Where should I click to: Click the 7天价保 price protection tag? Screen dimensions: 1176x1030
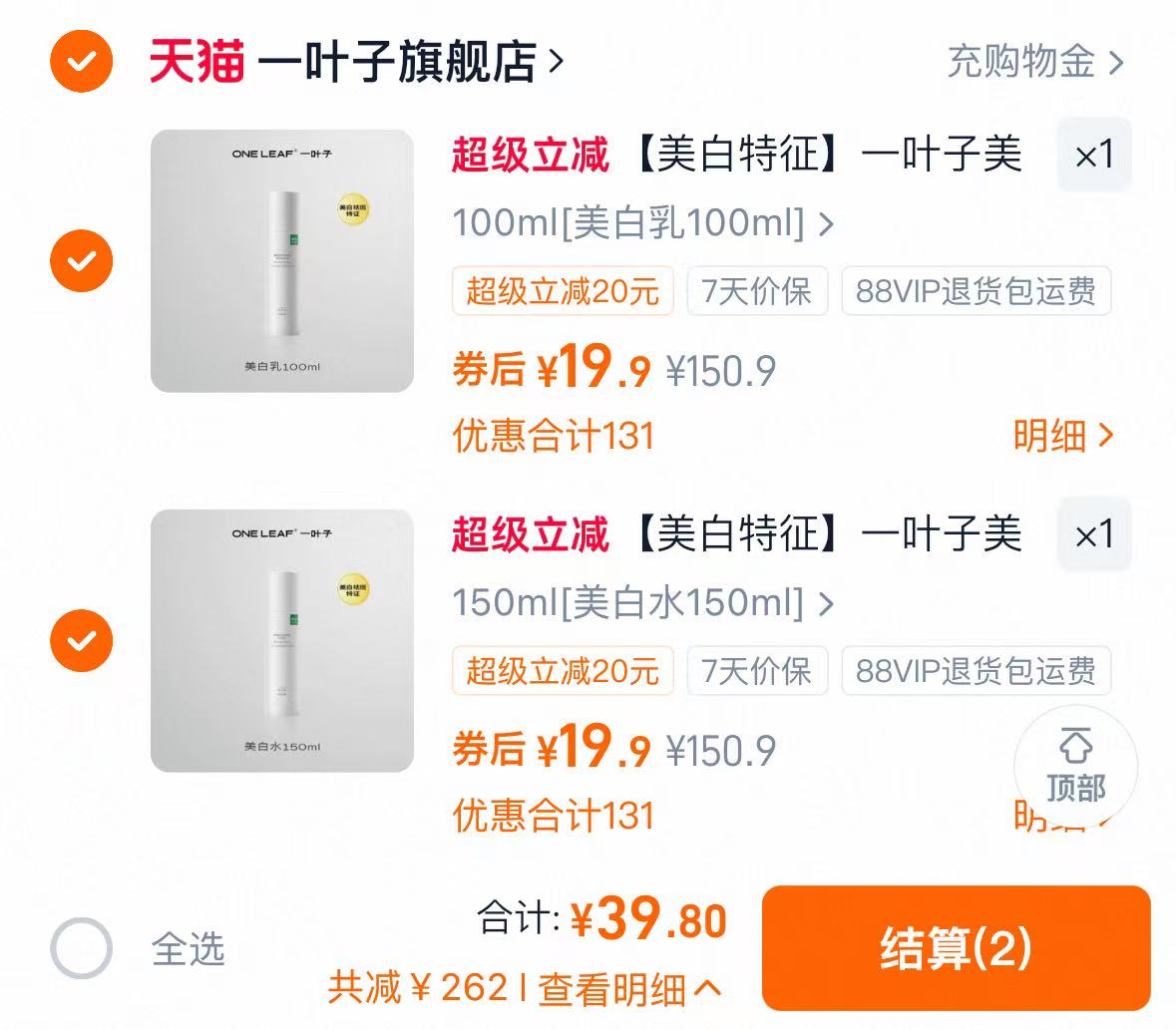758,291
